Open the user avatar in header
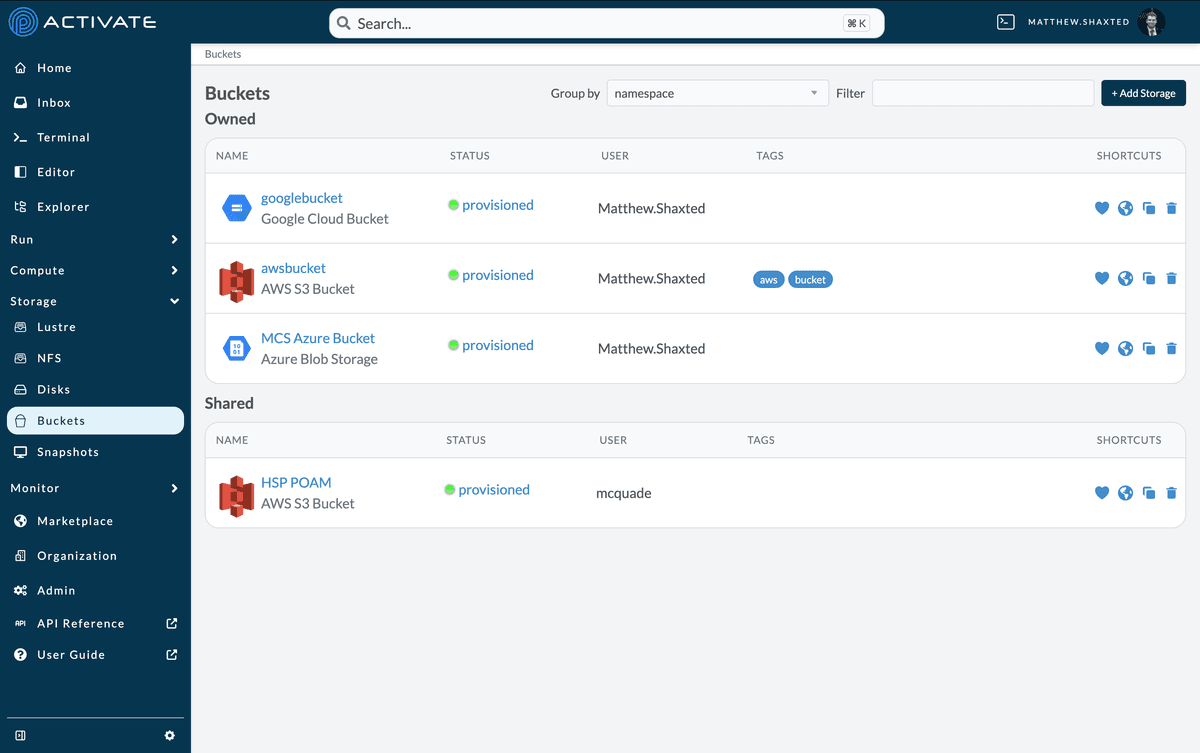Screen dimensions: 1200x753 (x=1152, y=22)
